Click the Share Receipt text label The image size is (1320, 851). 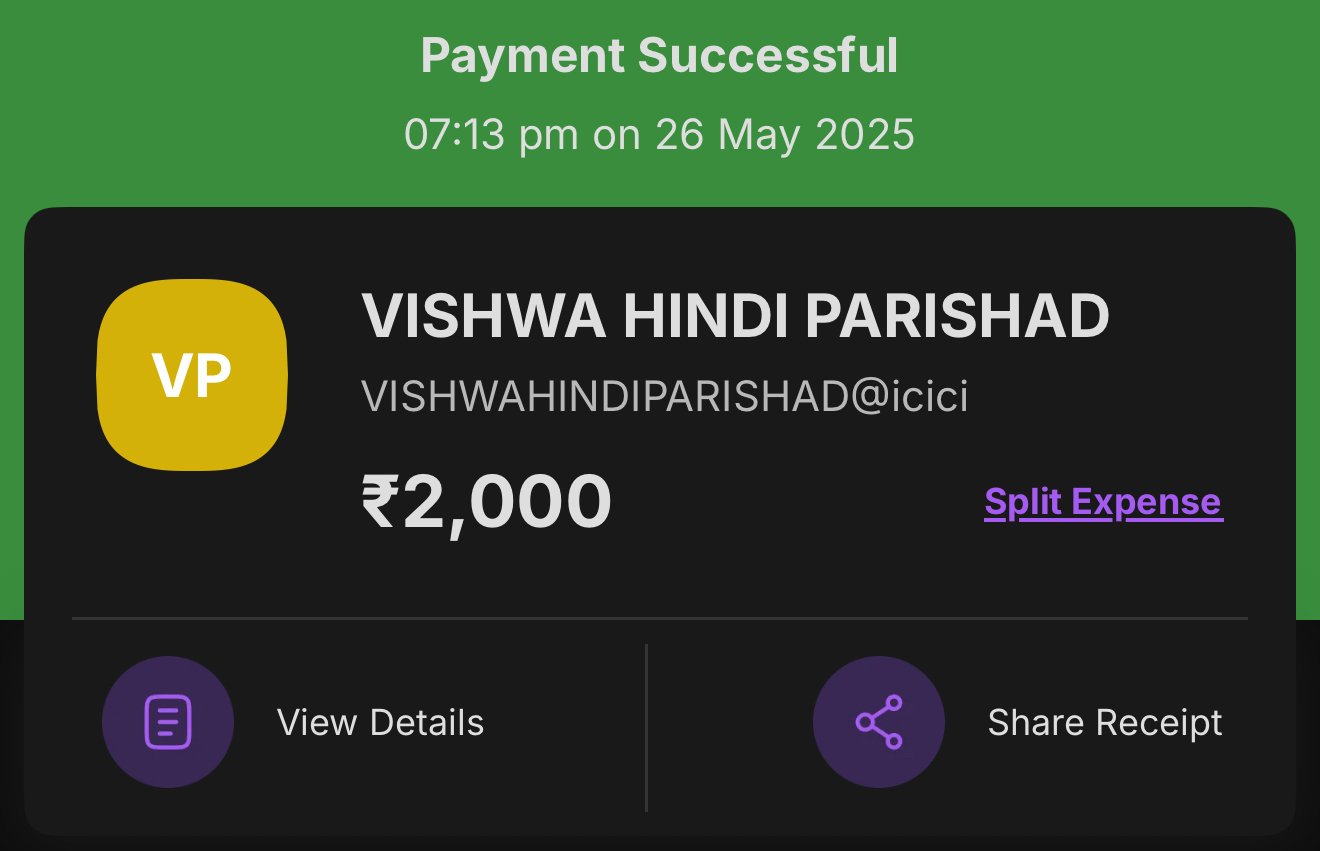[1105, 723]
